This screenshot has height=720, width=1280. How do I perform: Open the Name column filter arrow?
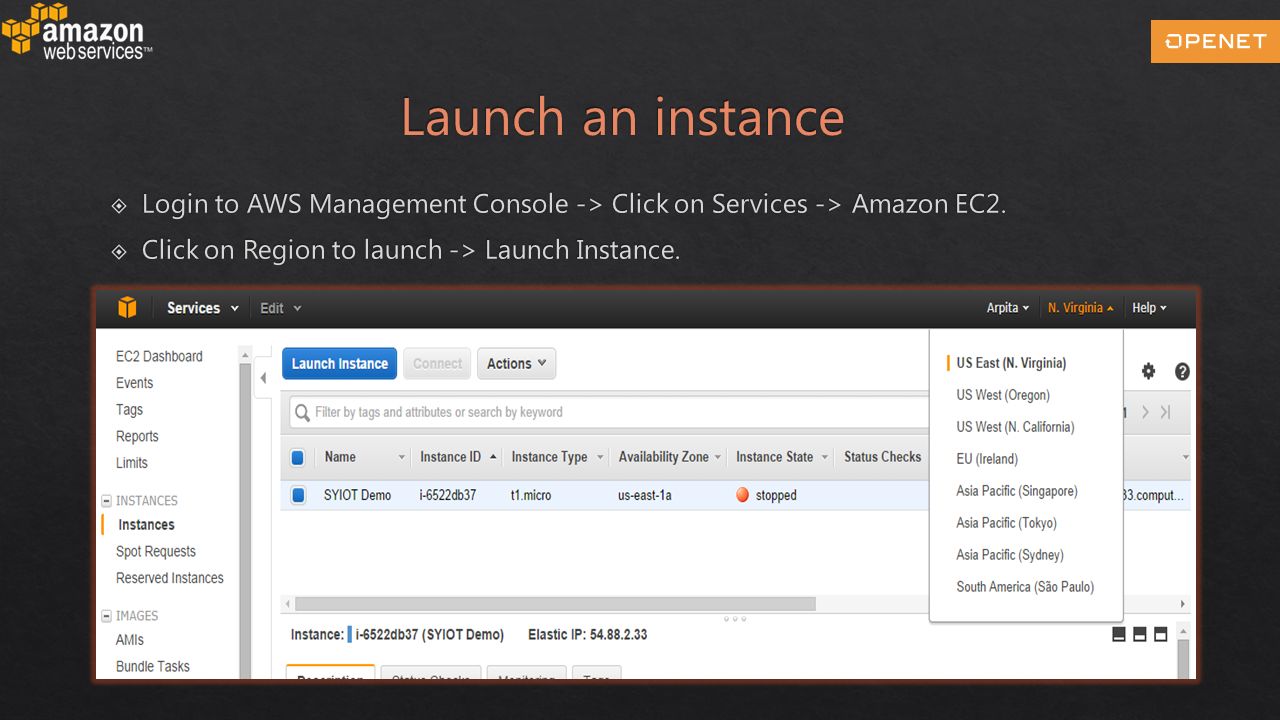(402, 457)
